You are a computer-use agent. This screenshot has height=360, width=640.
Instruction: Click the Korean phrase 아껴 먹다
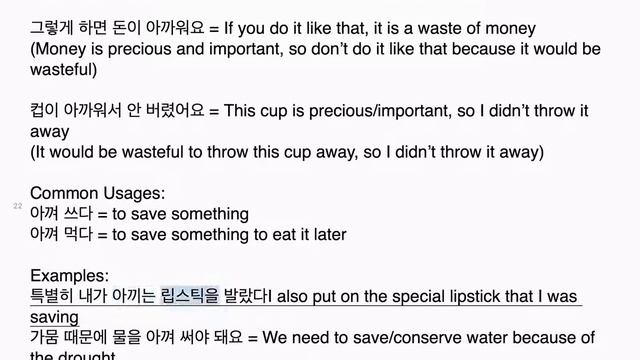(x=62, y=234)
